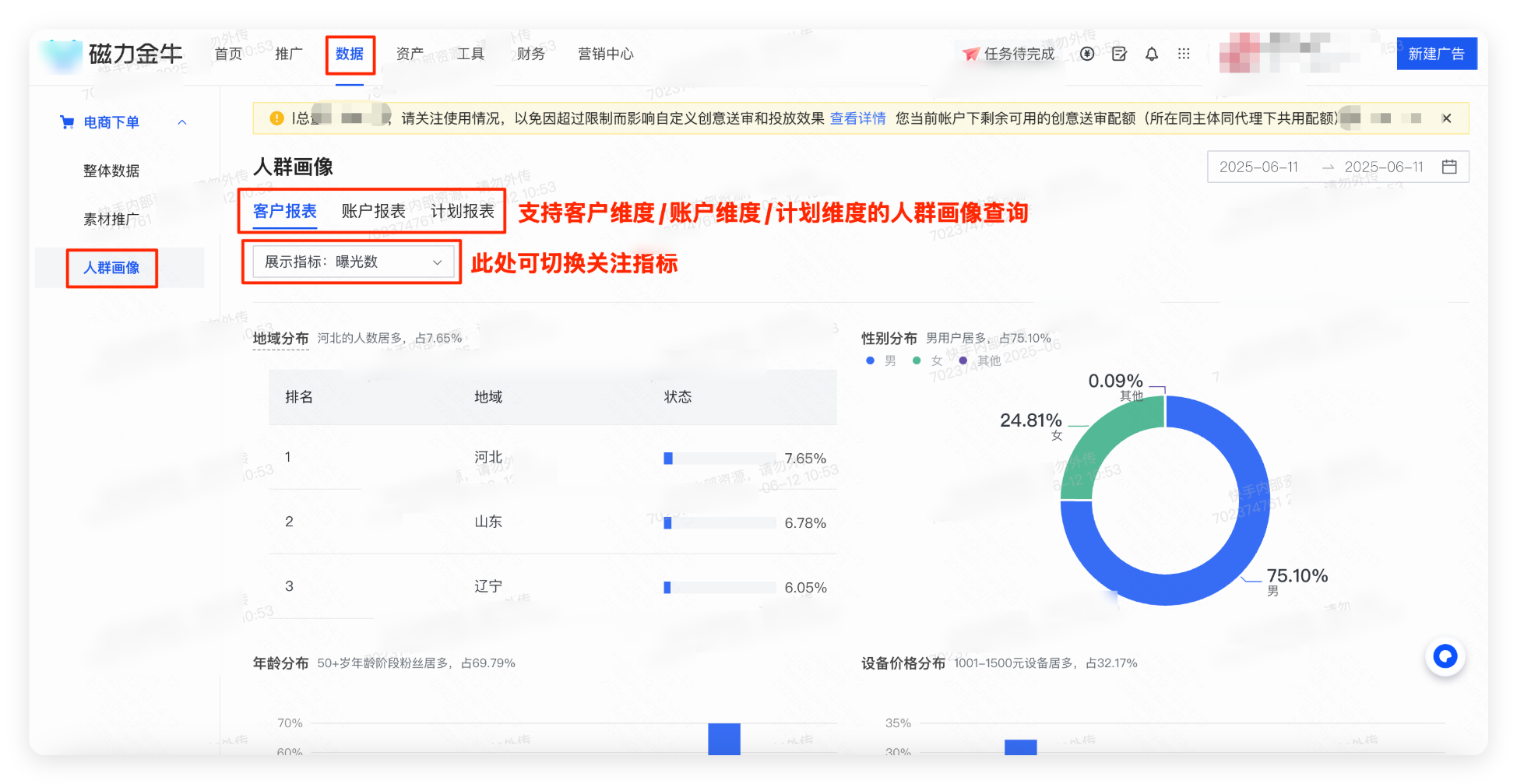Select the 营销中心 menu item
The height and width of the screenshot is (784, 1517).
coord(605,54)
